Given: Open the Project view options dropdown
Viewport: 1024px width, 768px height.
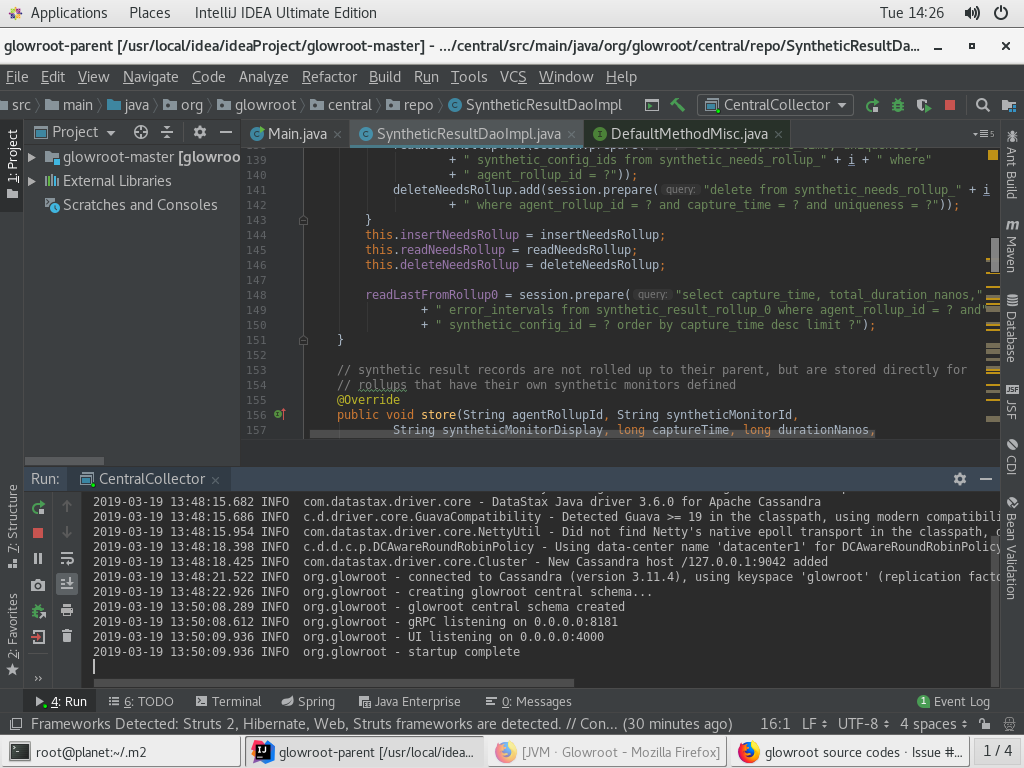Looking at the screenshot, I should point(199,131).
